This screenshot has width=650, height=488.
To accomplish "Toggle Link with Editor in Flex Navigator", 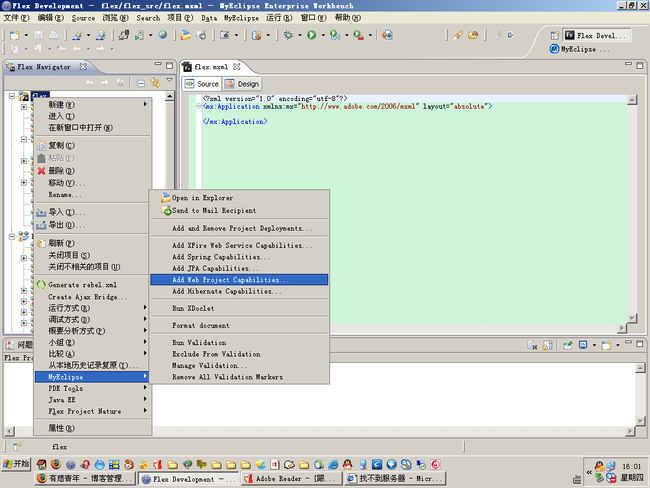I will click(155, 83).
